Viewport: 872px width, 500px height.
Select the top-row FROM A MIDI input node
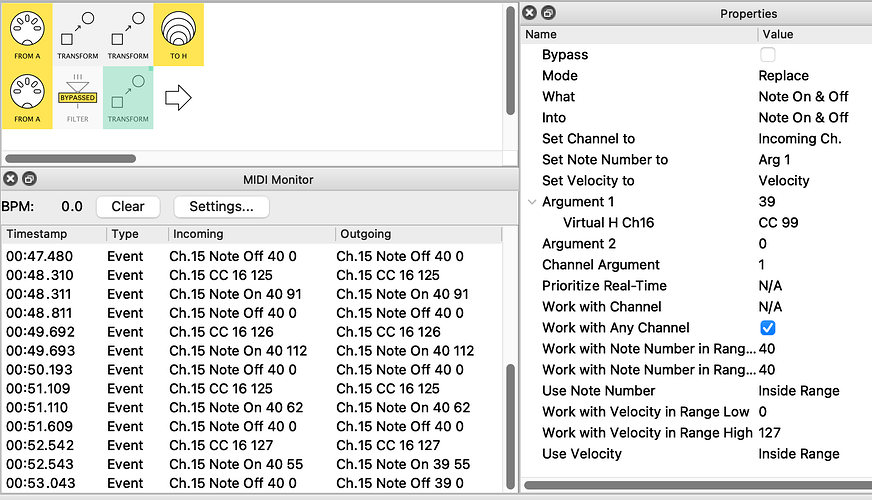pos(27,33)
